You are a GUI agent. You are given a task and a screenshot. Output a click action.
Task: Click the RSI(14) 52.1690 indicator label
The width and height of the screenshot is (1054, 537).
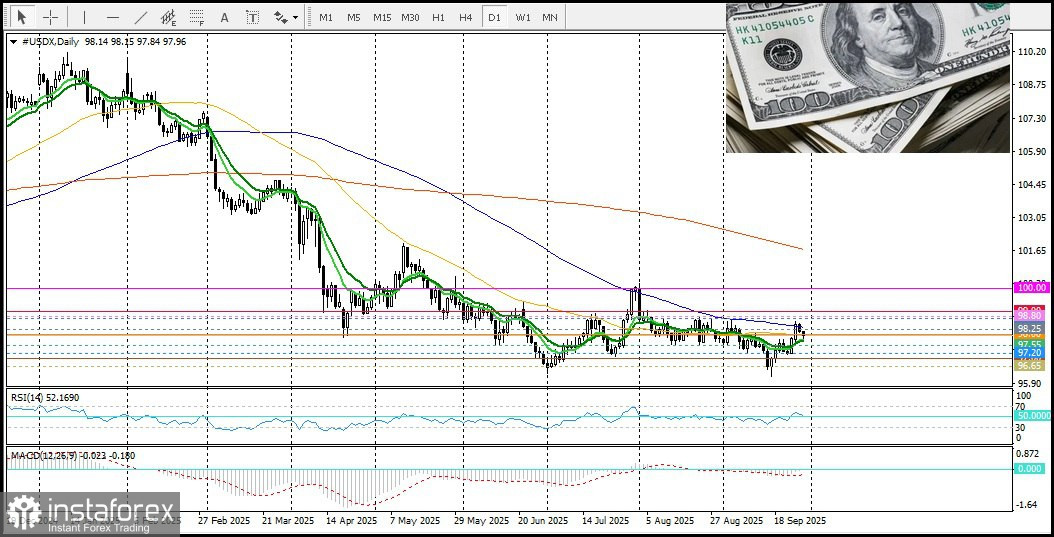tap(44, 397)
